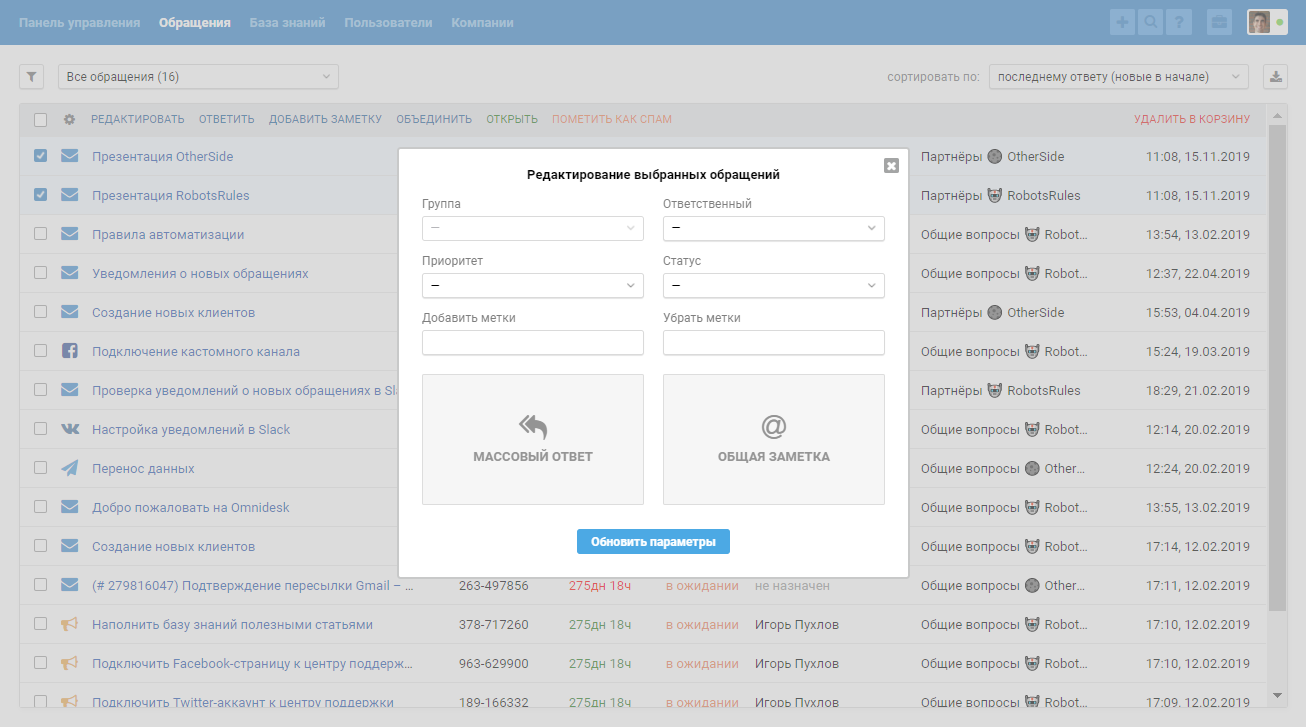Screen dimensions: 1306x727
Task: Click the filter funnel icon
Action: [x=31, y=77]
